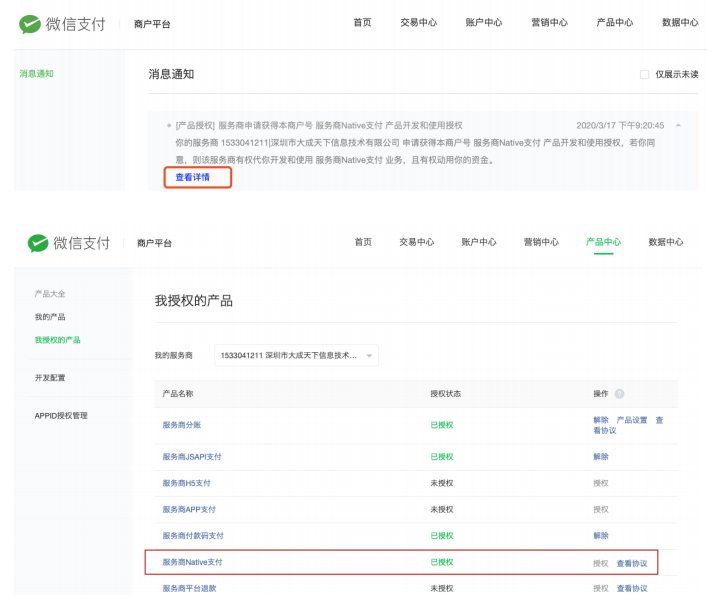Viewport: 724px width, 607px height.
Task: Click the 已授权 status for 服务商付款码支付
Action: pyautogui.click(x=442, y=536)
